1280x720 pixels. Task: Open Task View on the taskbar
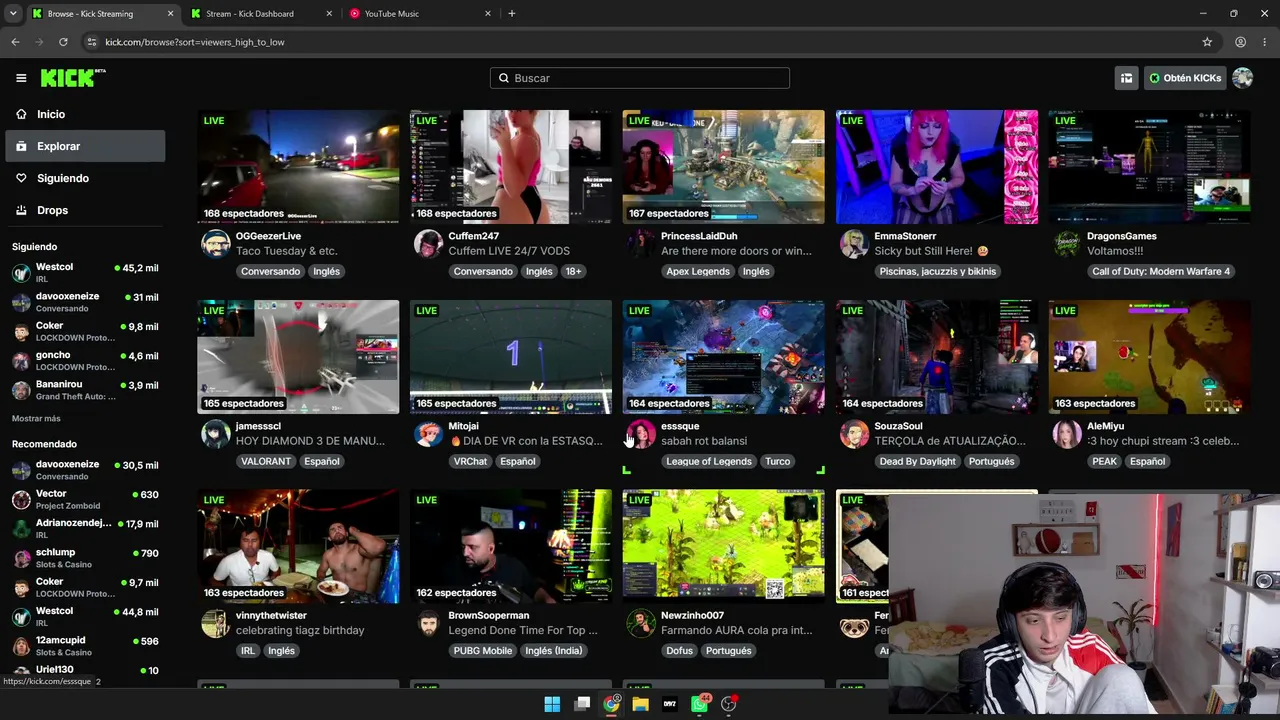tap(582, 704)
